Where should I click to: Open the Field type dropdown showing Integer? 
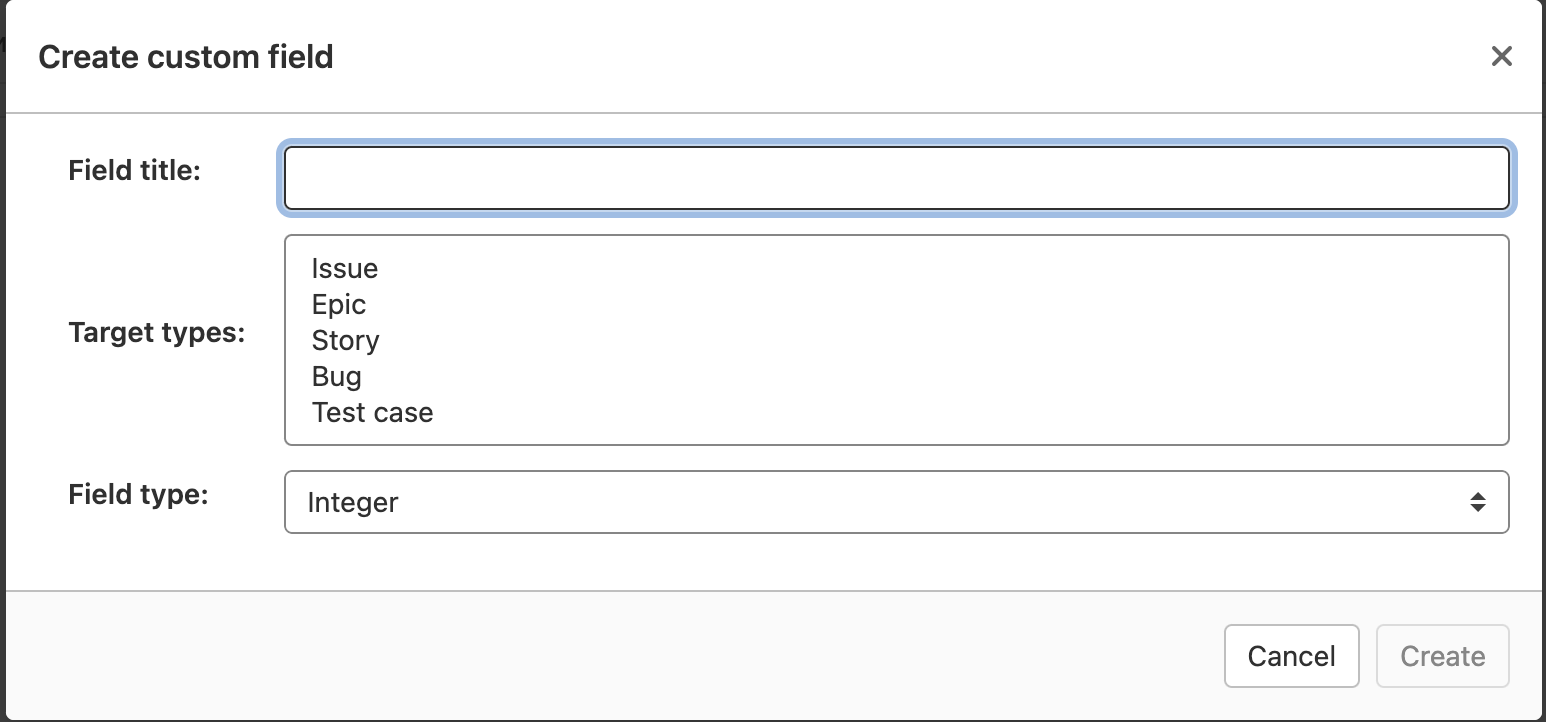tap(880, 502)
